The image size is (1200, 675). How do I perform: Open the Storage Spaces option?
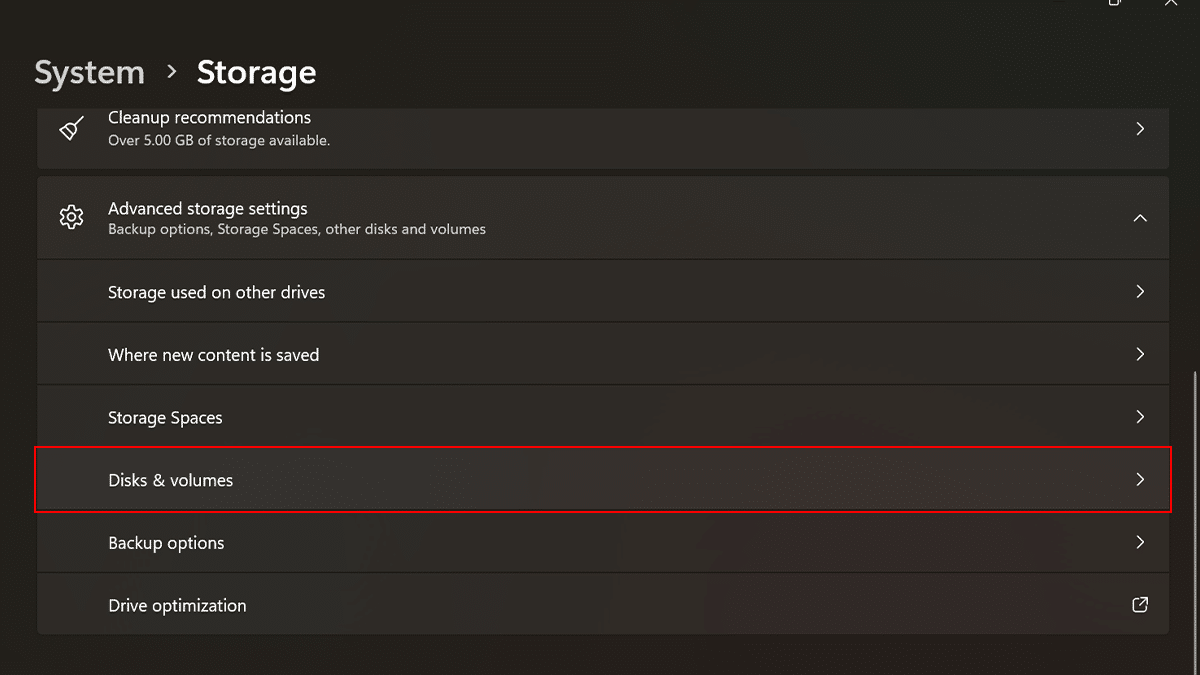pyautogui.click(x=165, y=418)
